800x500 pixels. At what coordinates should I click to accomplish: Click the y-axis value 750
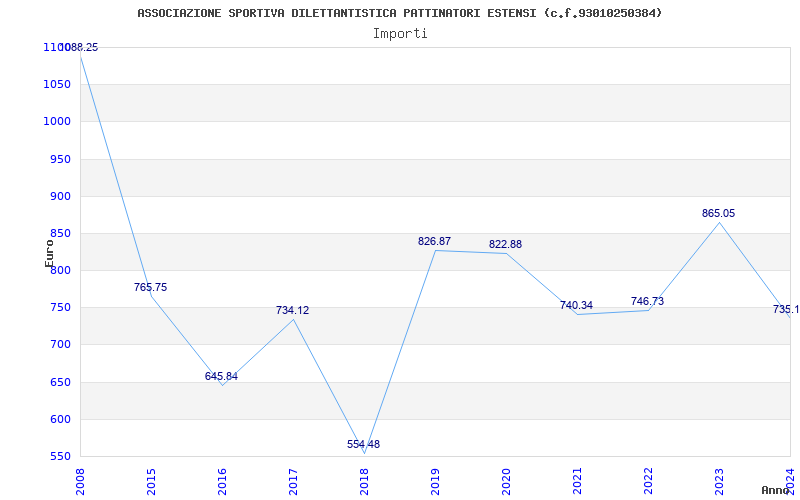(60, 308)
